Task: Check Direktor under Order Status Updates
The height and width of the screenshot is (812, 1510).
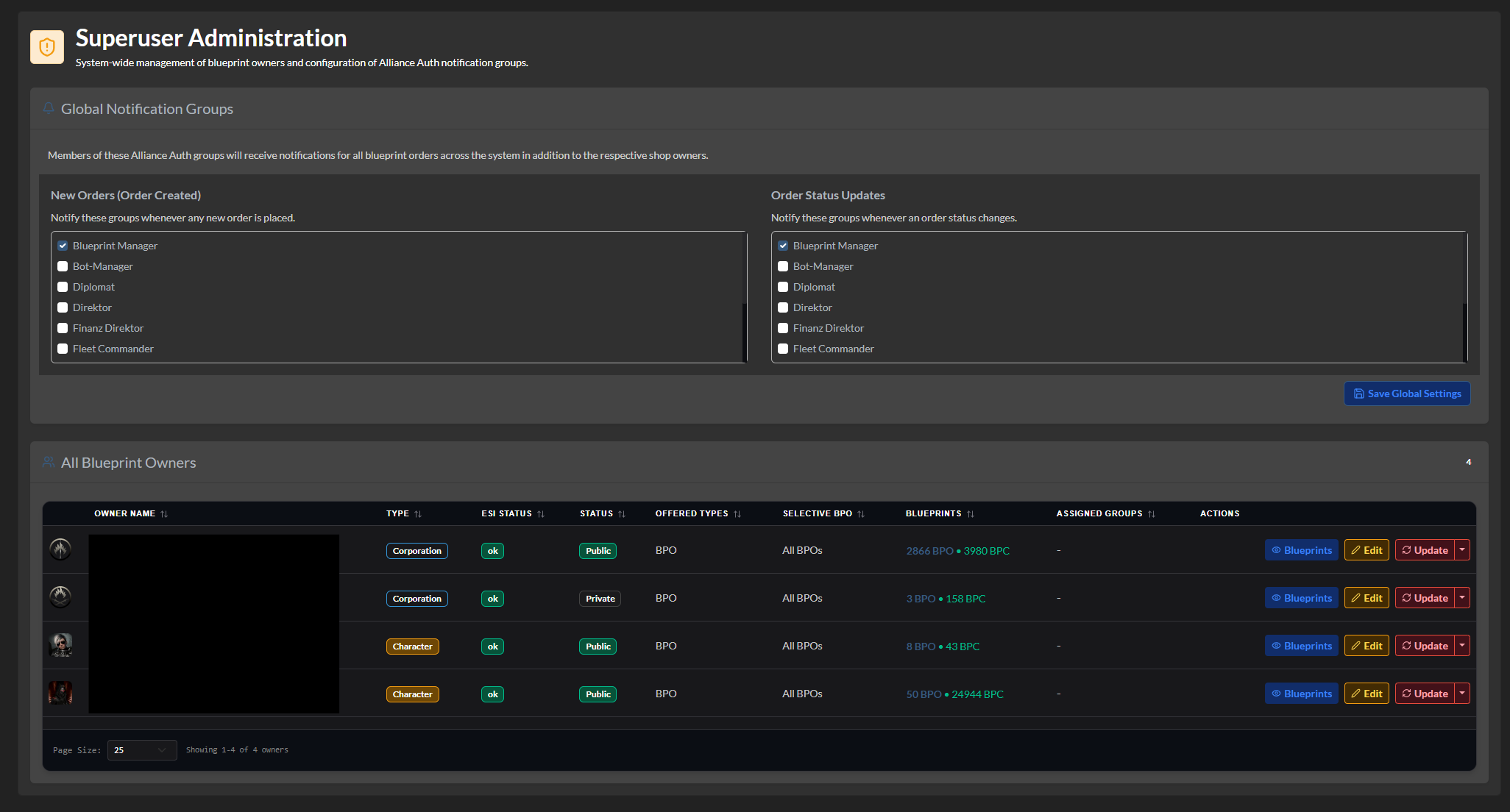Action: [783, 307]
